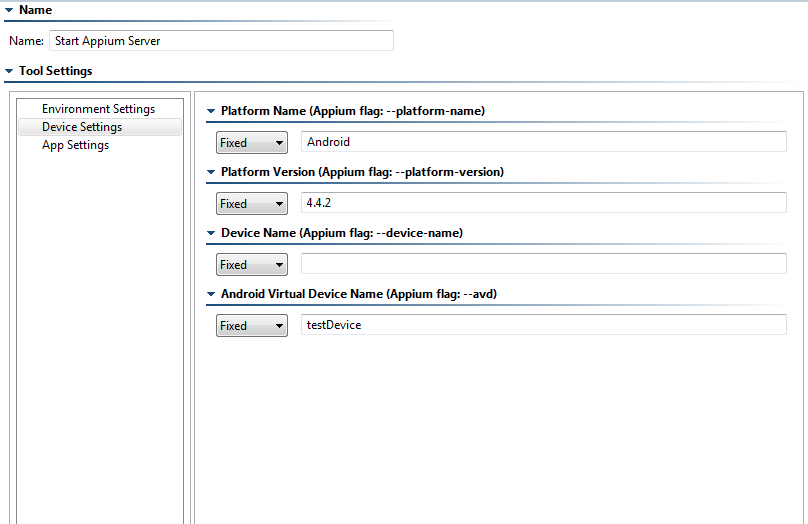
Task: Collapse the Platform Version section
Action: [211, 172]
